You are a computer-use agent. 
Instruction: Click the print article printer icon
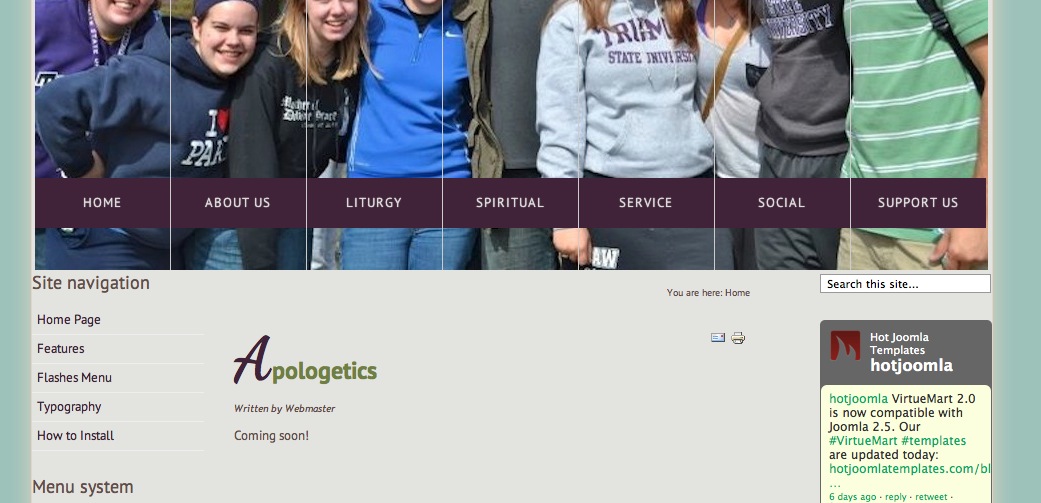pos(738,338)
